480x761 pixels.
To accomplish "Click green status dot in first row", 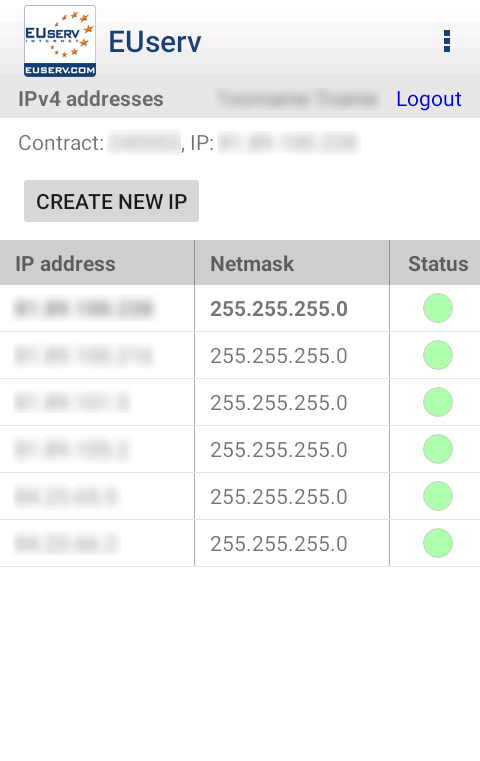I will tap(438, 308).
